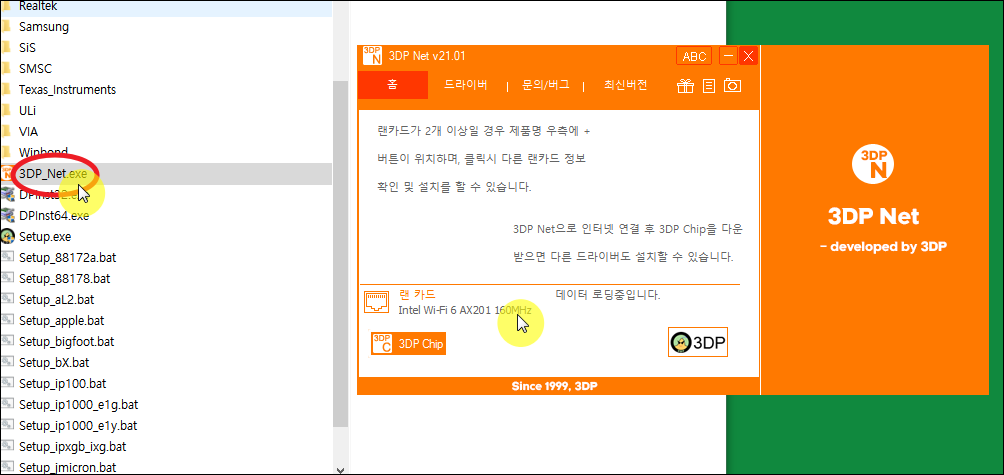This screenshot has height=475, width=1004.
Task: Select the Samsung folder icon
Action: (6, 27)
